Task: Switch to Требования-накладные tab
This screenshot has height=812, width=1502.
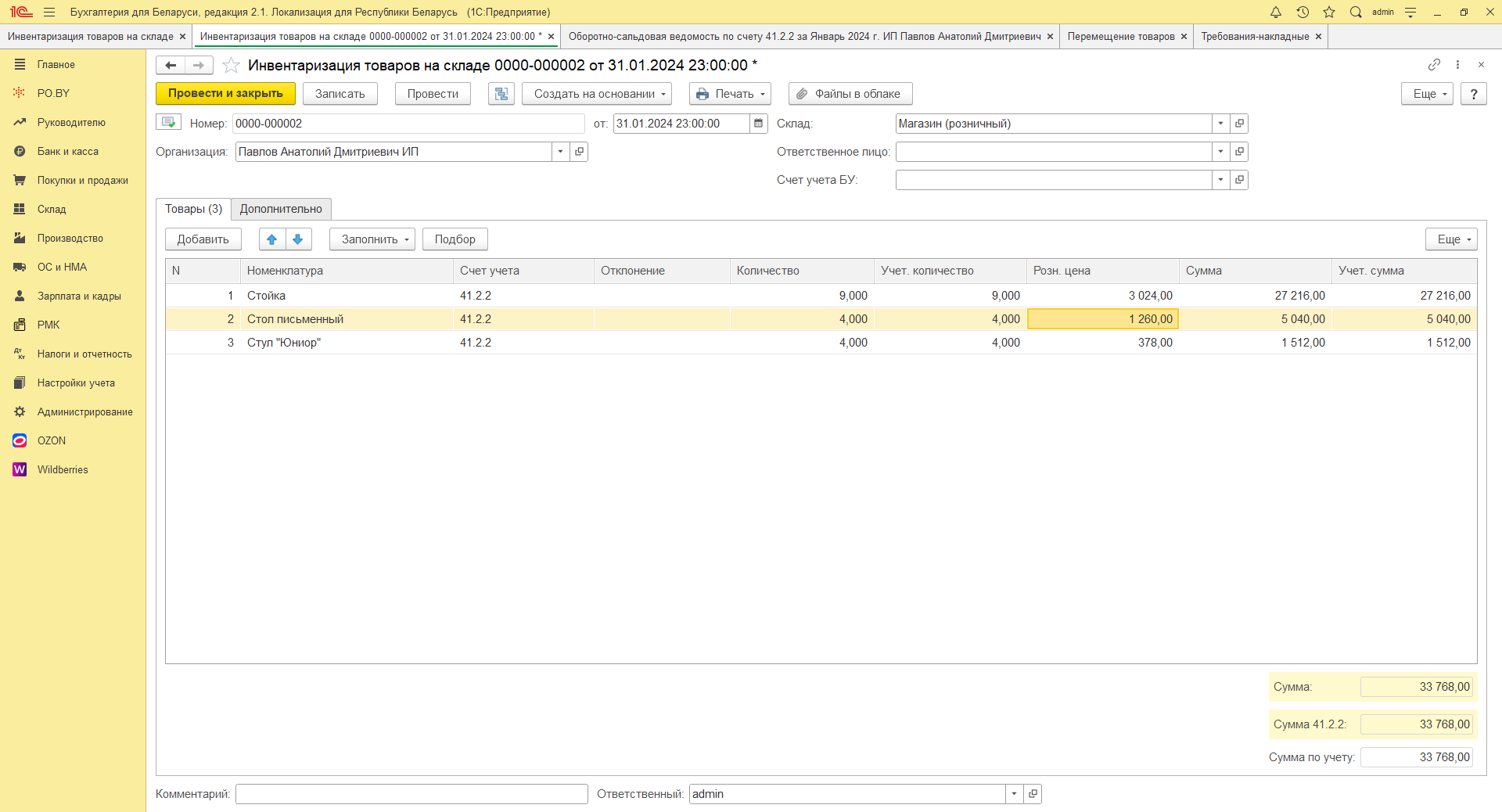Action: click(1255, 37)
